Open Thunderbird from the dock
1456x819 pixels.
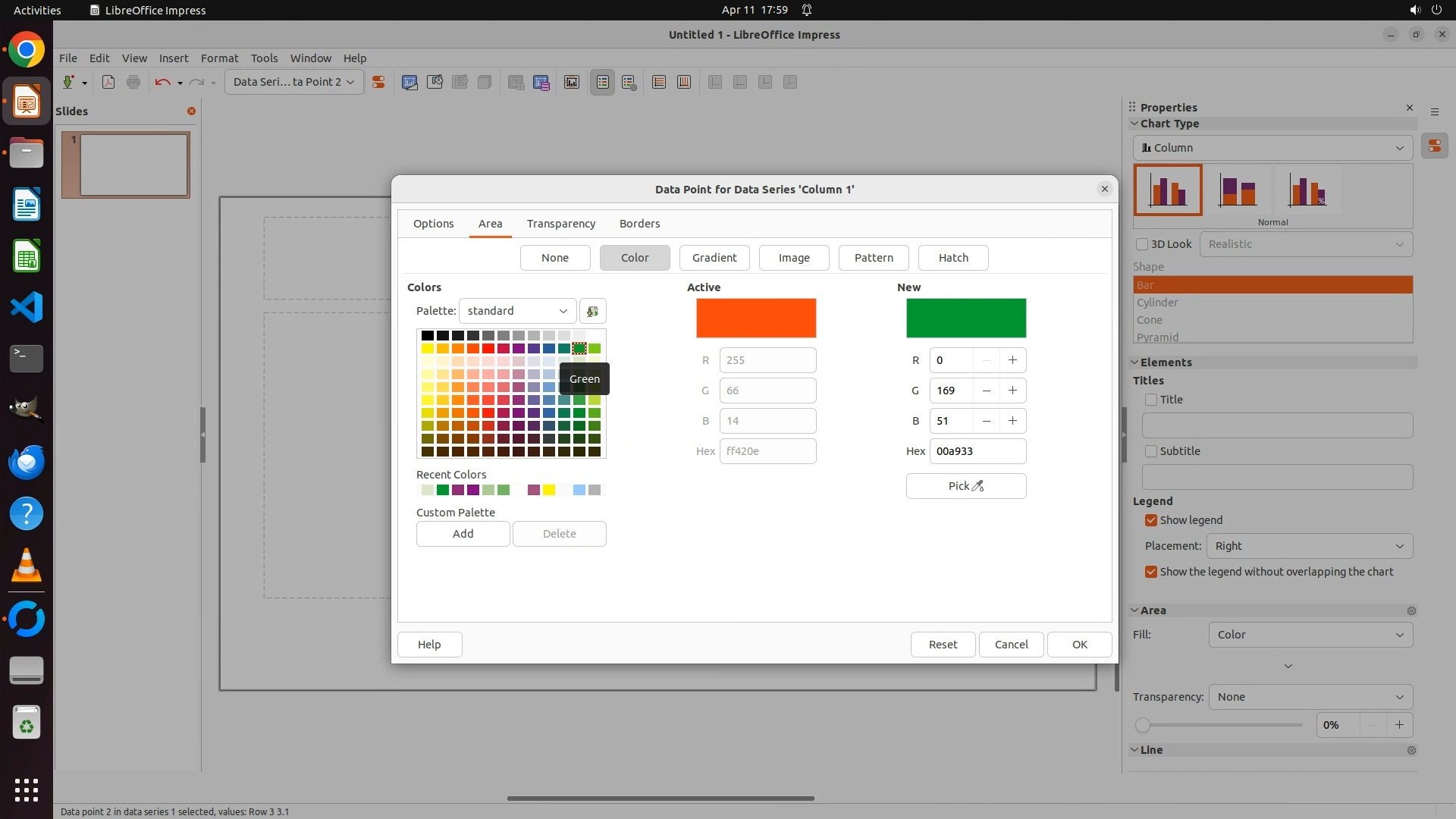click(27, 462)
